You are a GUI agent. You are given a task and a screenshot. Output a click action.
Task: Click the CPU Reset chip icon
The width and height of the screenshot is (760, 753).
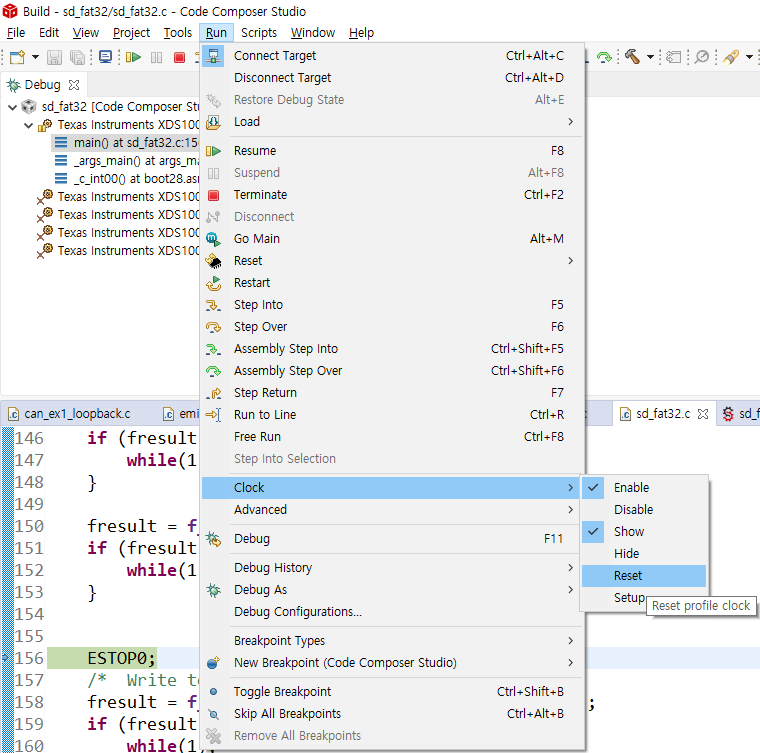pyautogui.click(x=213, y=261)
